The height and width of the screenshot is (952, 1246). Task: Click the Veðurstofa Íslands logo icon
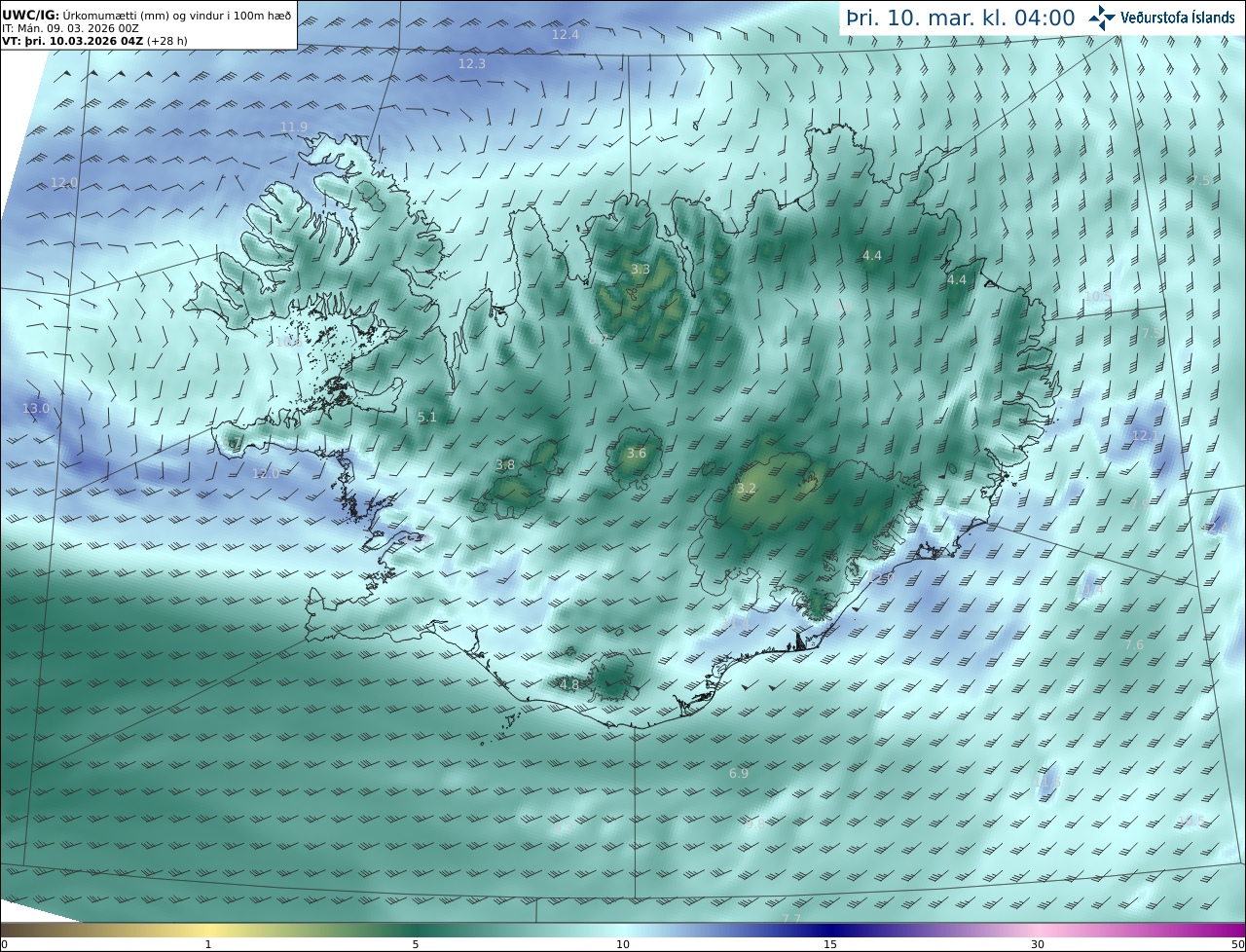1102,17
